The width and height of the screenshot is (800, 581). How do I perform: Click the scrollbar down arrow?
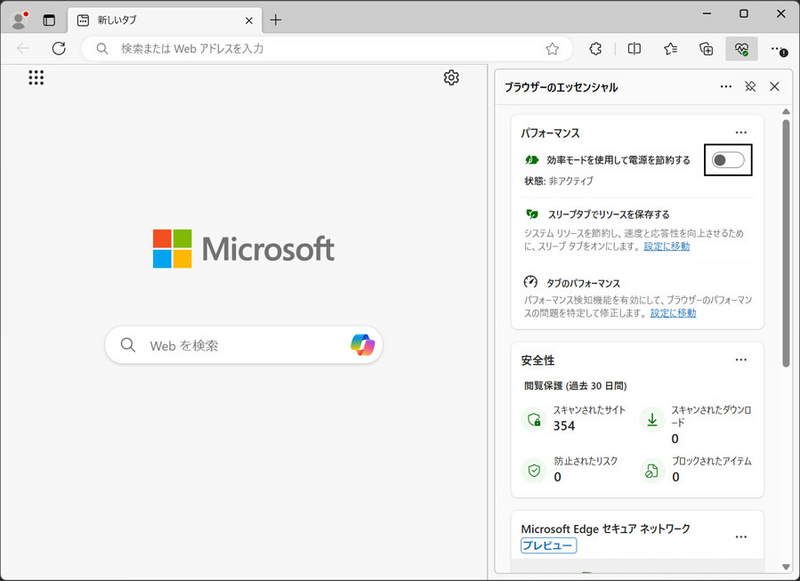[786, 567]
